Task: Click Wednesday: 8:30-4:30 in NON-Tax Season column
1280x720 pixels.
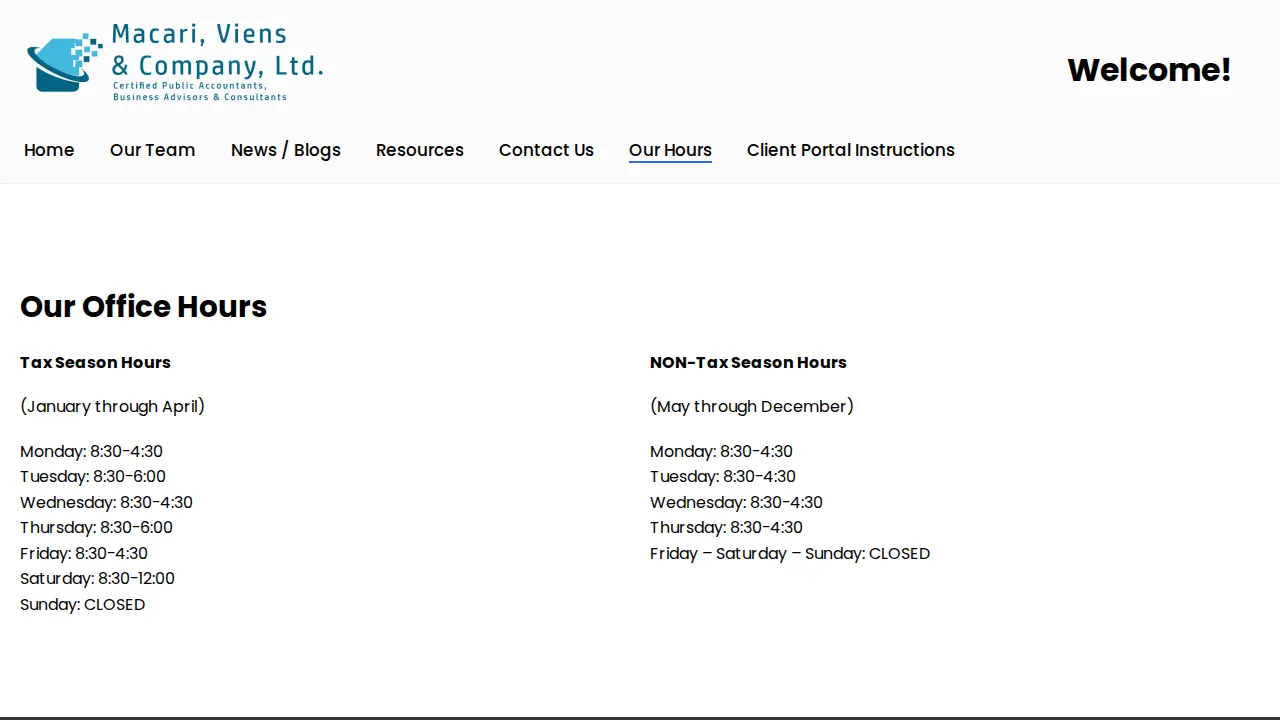Action: point(736,502)
